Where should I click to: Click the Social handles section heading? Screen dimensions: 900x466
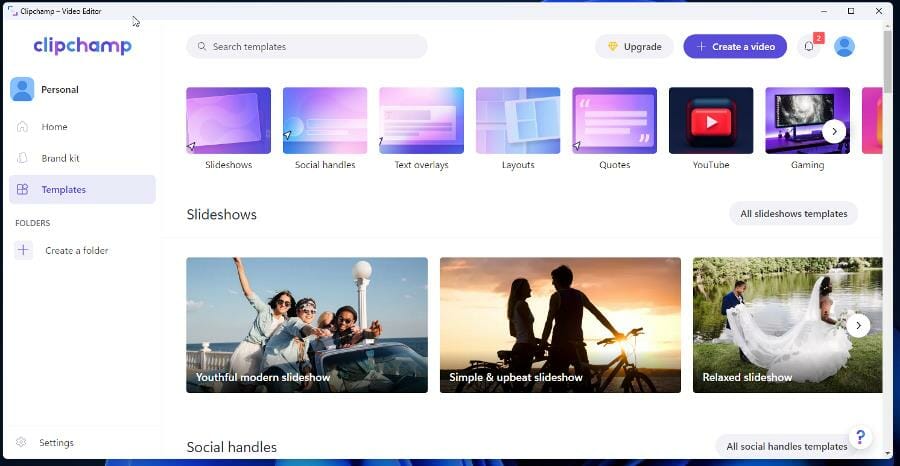tap(231, 447)
